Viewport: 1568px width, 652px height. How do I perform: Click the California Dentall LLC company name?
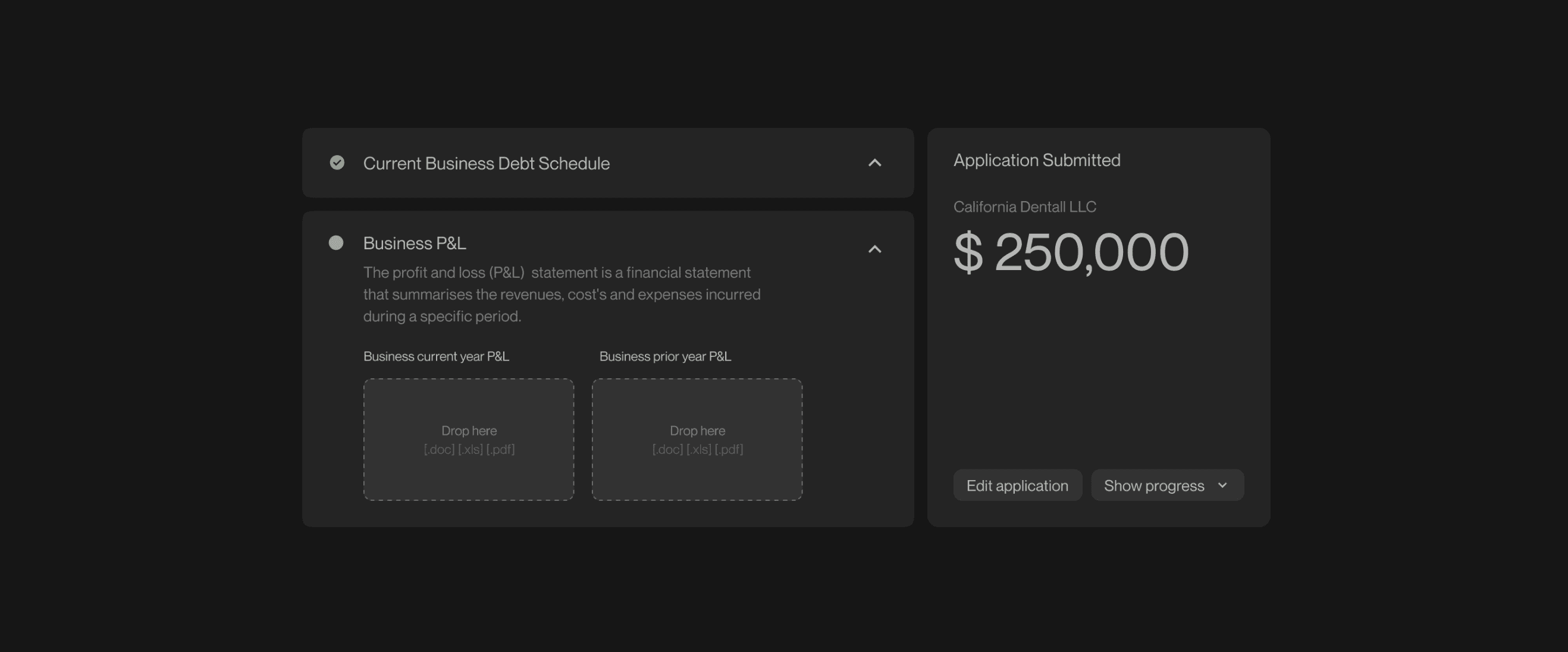click(1024, 207)
